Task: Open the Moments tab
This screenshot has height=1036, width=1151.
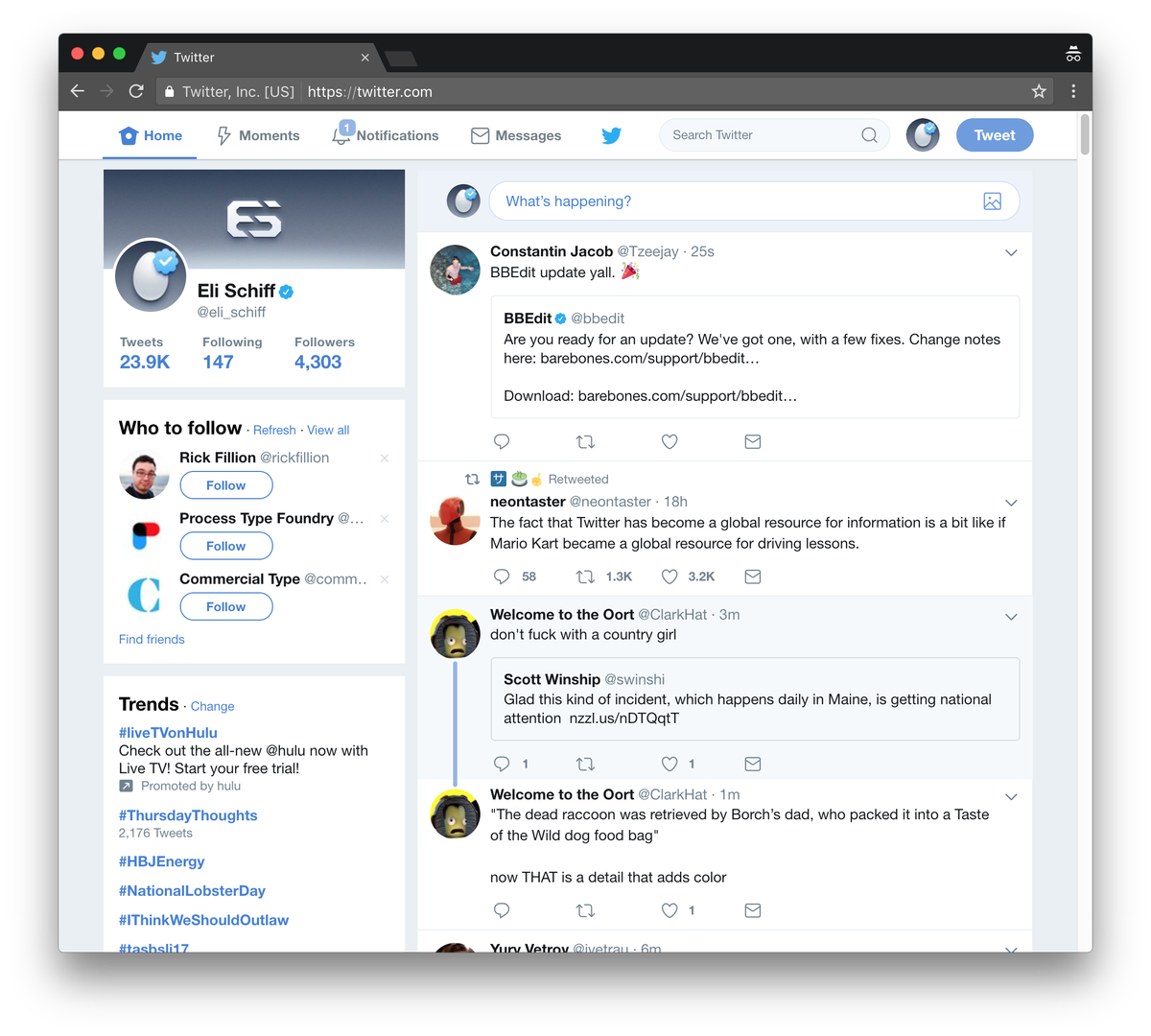Action: (x=258, y=135)
